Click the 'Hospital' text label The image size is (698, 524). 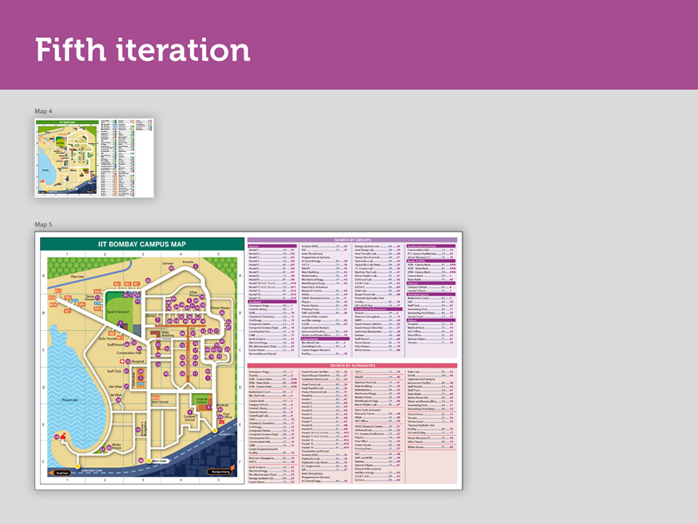click(138, 362)
